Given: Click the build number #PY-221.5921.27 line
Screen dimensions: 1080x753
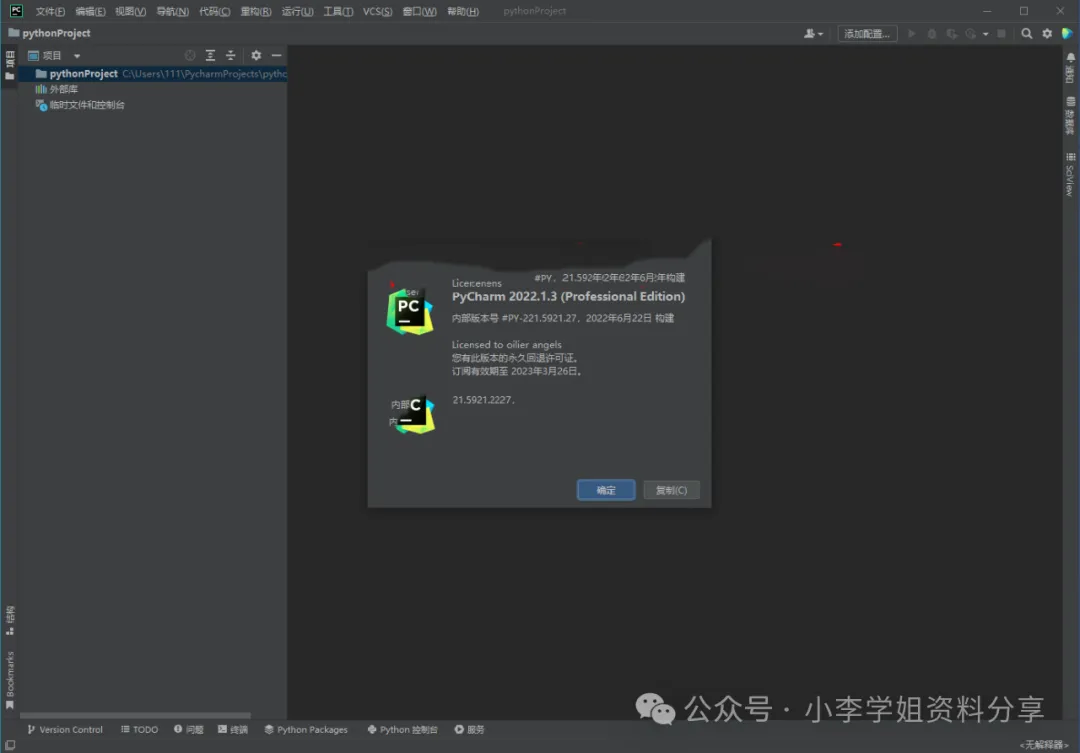Looking at the screenshot, I should click(563, 318).
